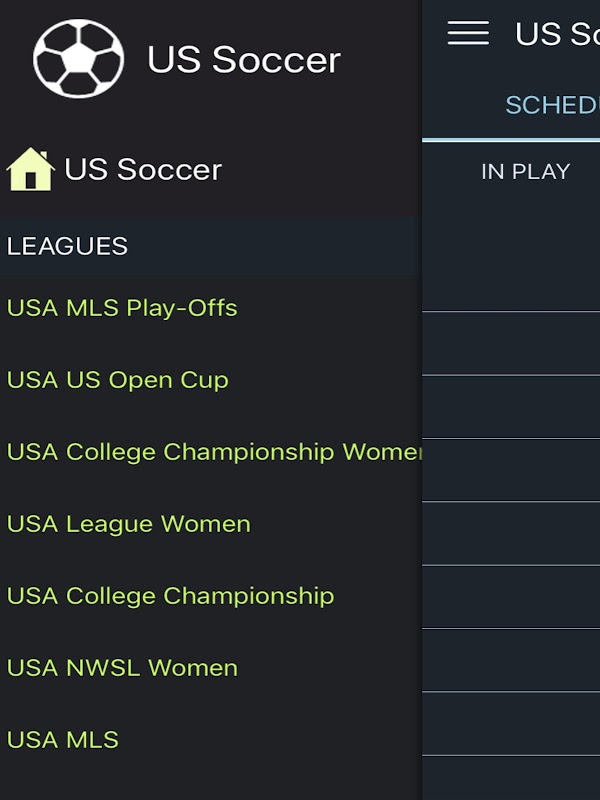
Task: Click the US Soccer drawer title
Action: point(244,60)
